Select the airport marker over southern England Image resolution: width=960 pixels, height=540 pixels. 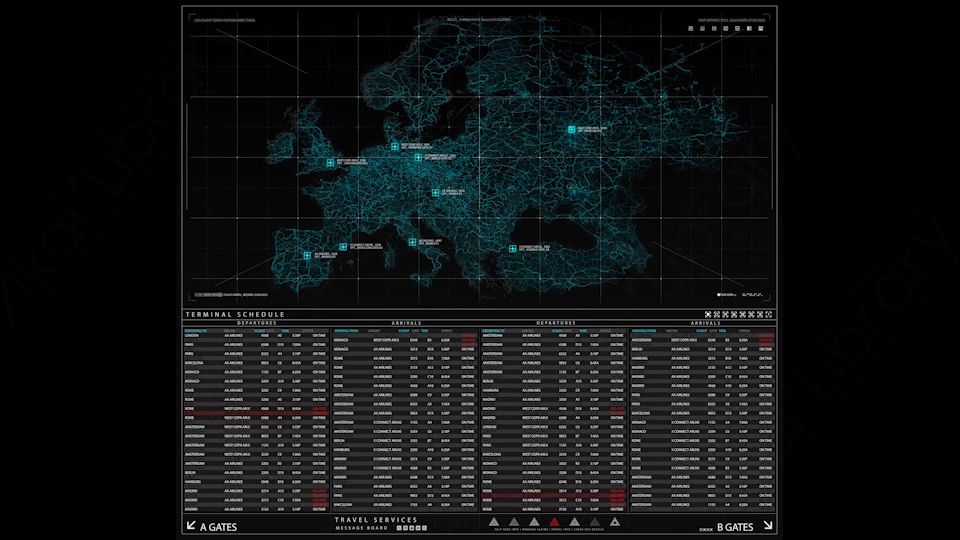331,163
